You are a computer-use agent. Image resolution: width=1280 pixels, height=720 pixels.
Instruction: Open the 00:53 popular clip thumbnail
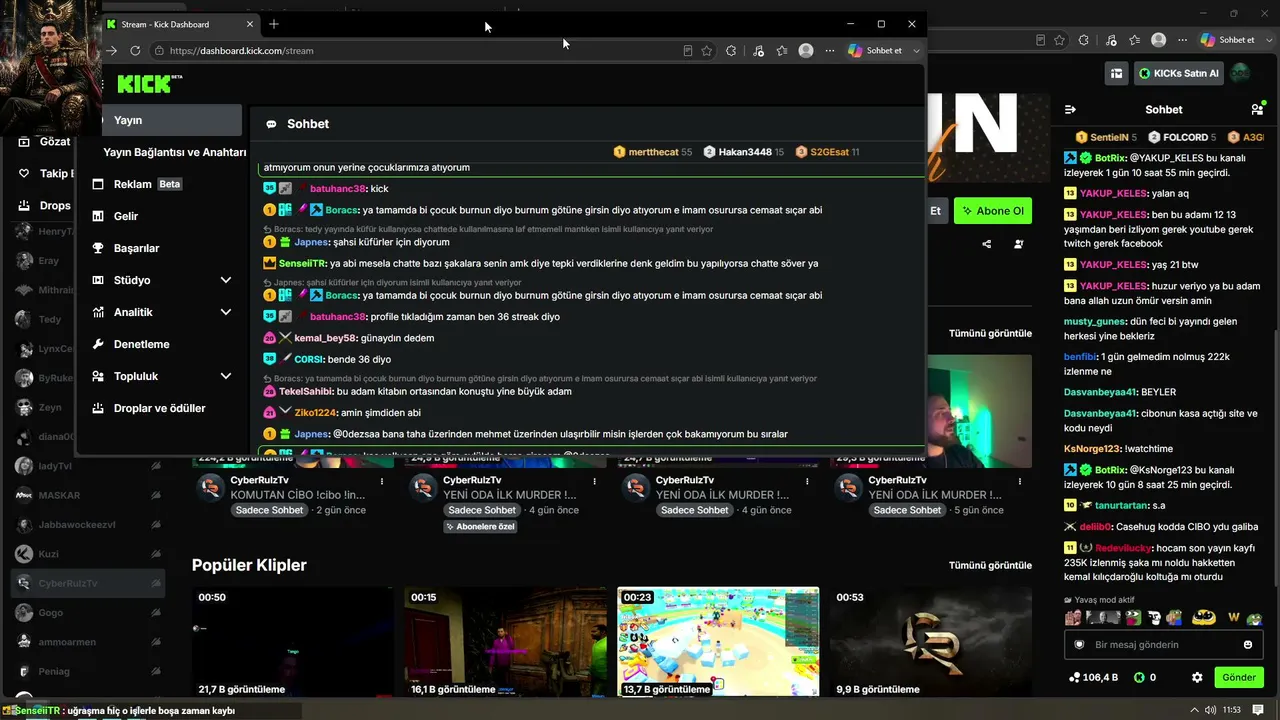[930, 642]
